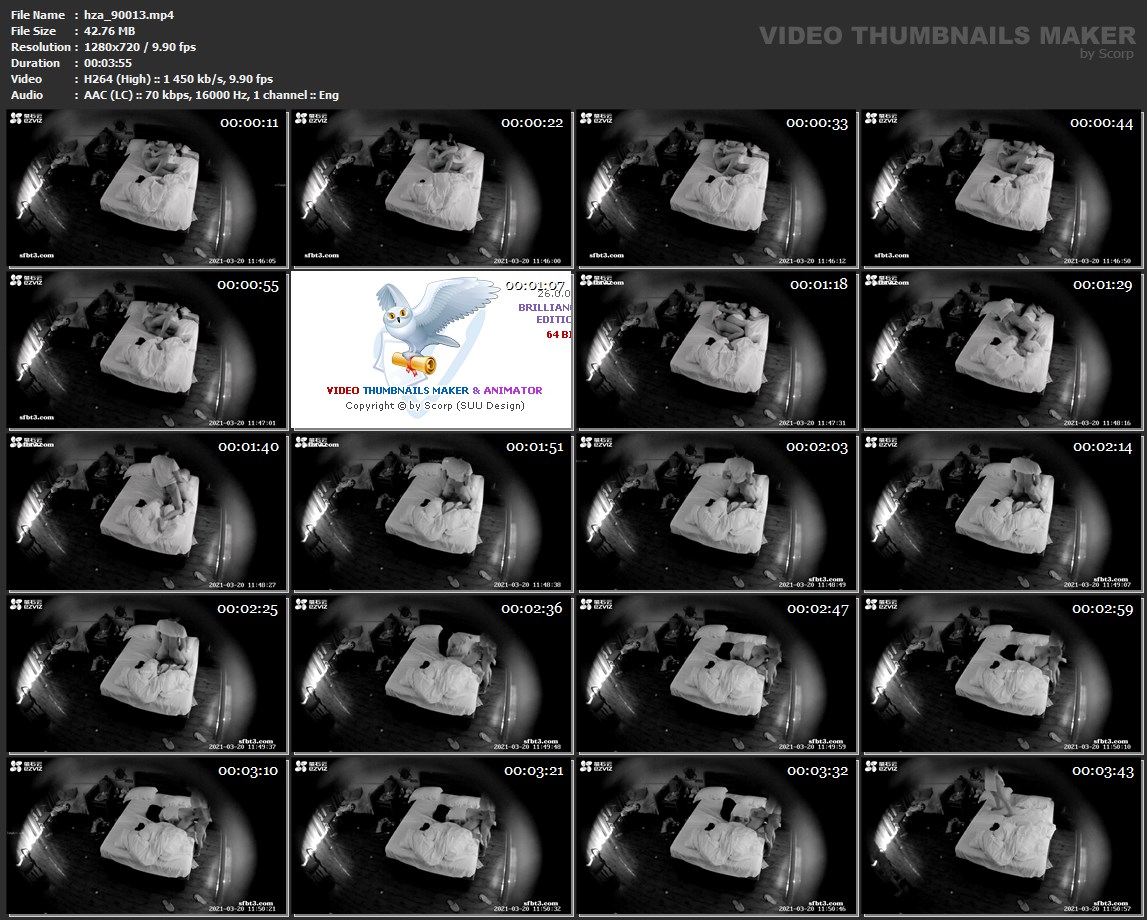The width and height of the screenshot is (1147, 920).
Task: Select the thumbnail stamped 00:01:40
Action: [x=147, y=512]
